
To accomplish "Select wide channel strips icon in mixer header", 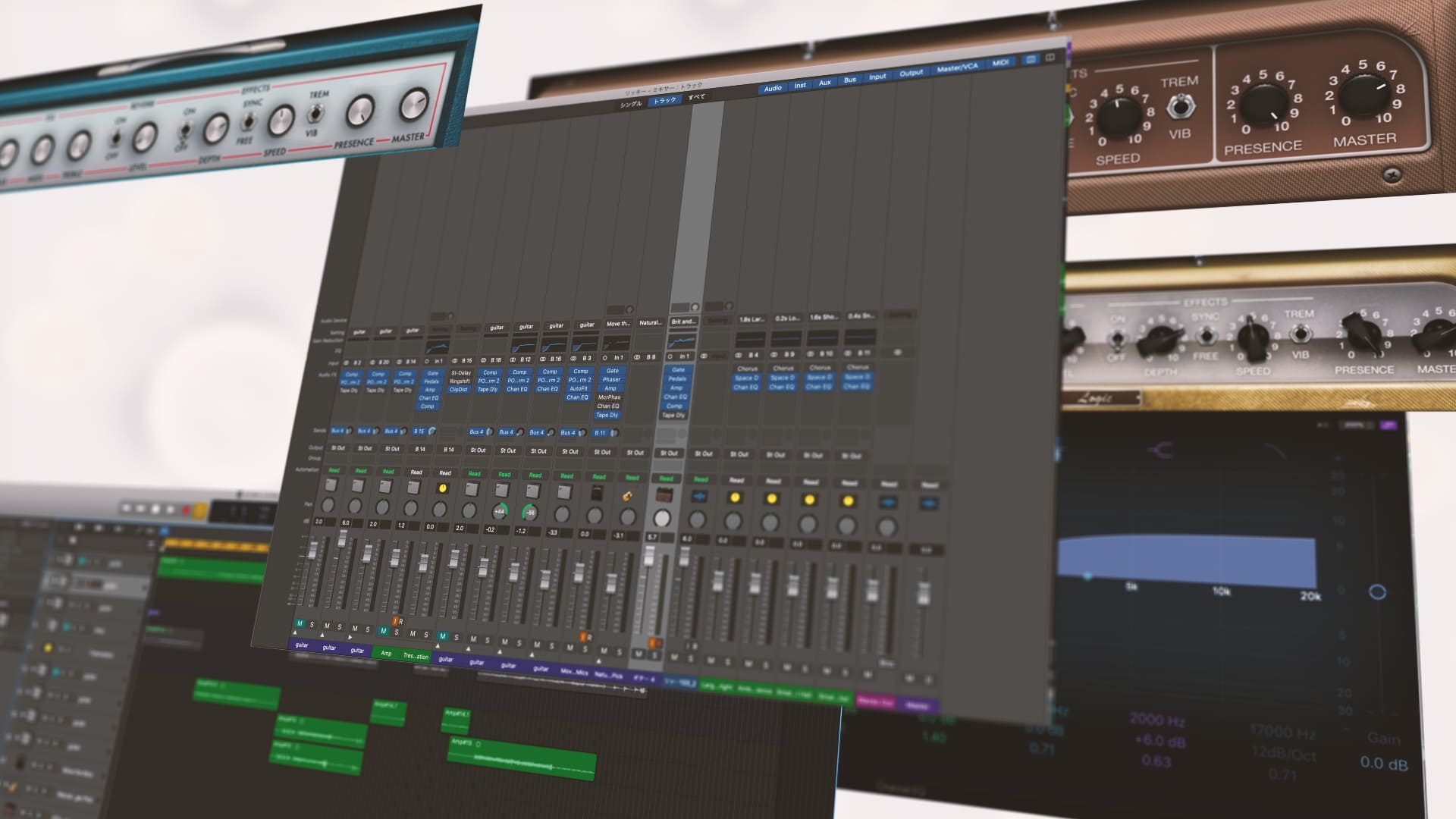I will coord(1050,58).
